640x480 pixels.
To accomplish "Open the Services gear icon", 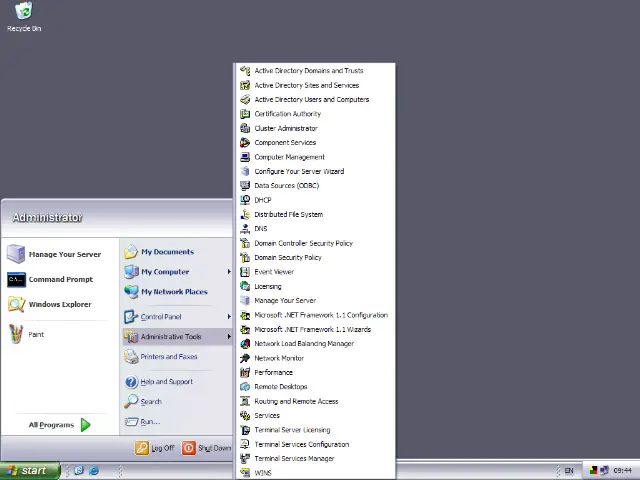I will 245,416.
